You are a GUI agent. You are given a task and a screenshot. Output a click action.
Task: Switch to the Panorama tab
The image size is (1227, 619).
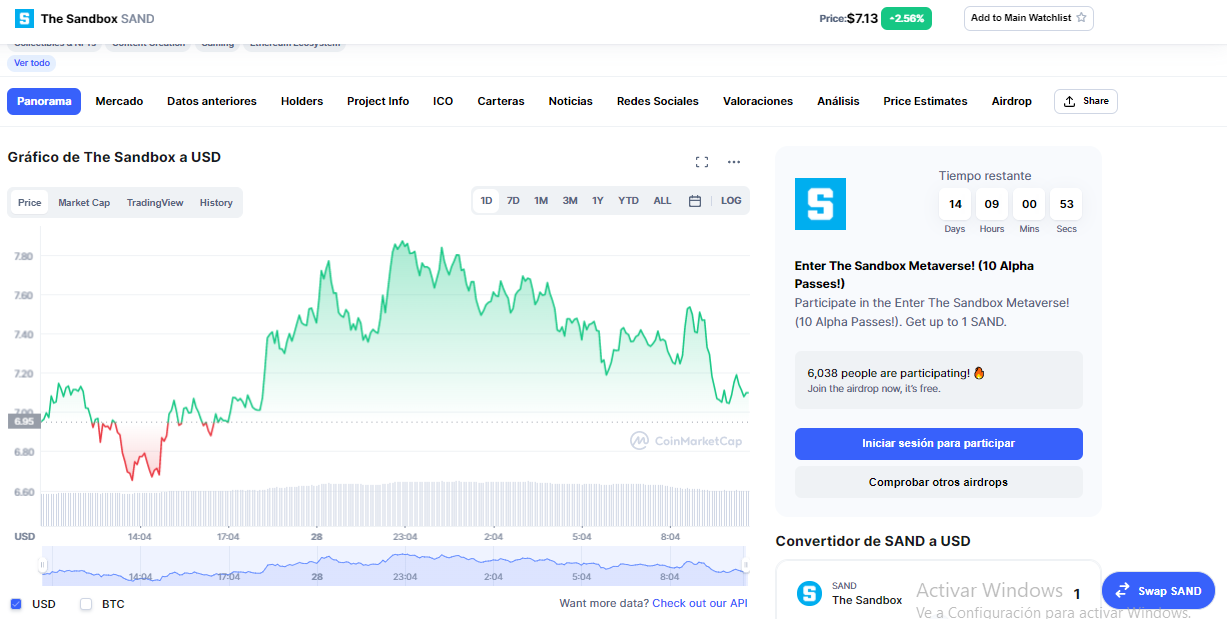click(44, 101)
